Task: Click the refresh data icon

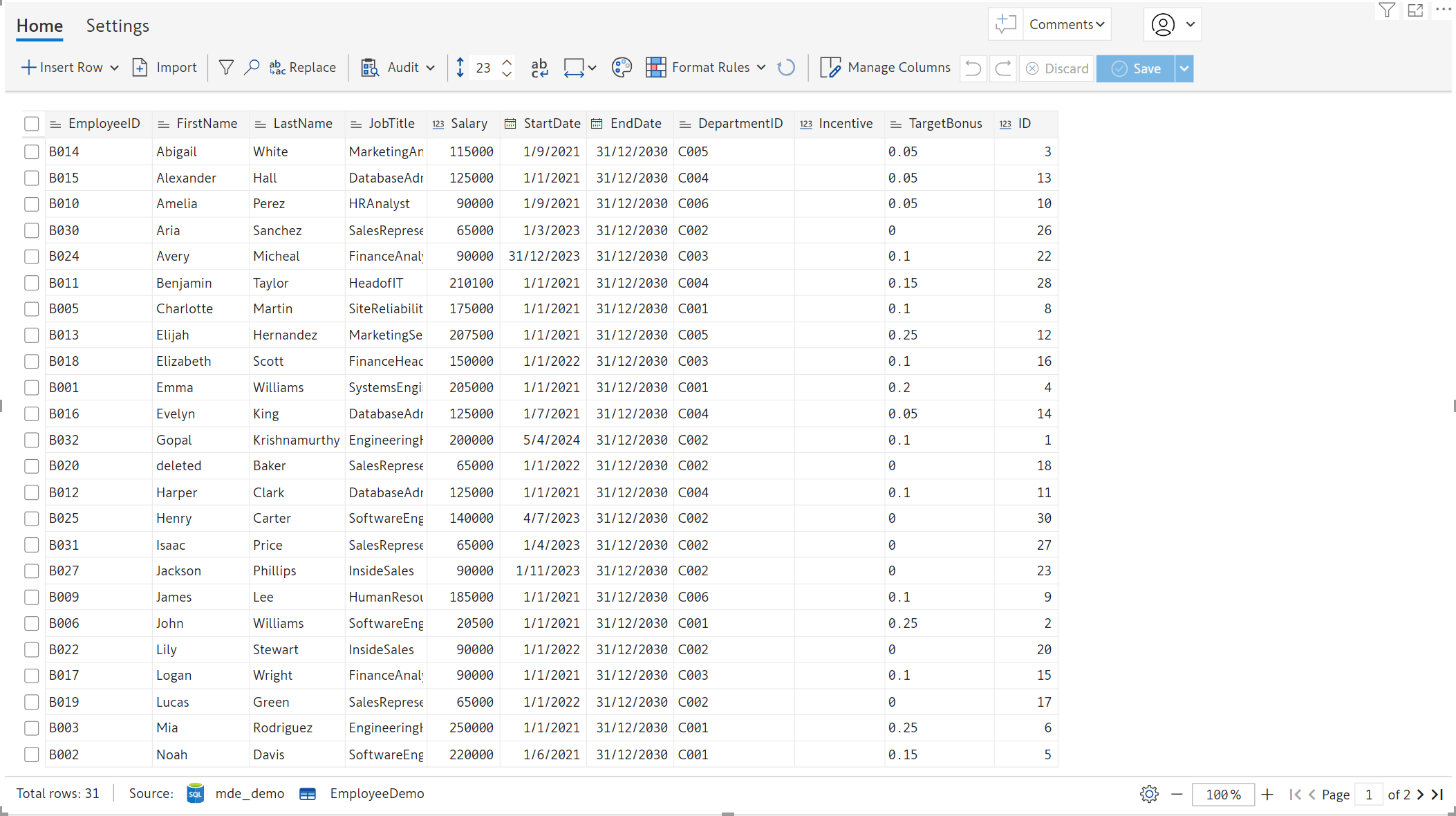Action: point(786,68)
